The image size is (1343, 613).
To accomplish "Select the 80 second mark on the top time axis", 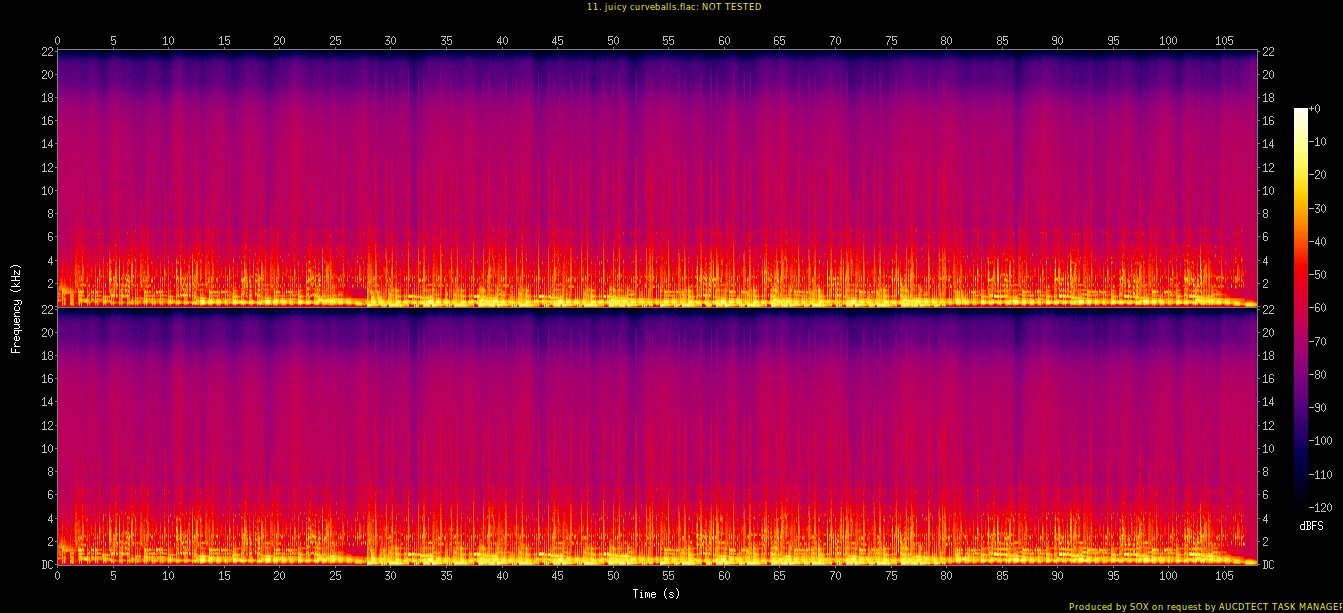I will [946, 41].
